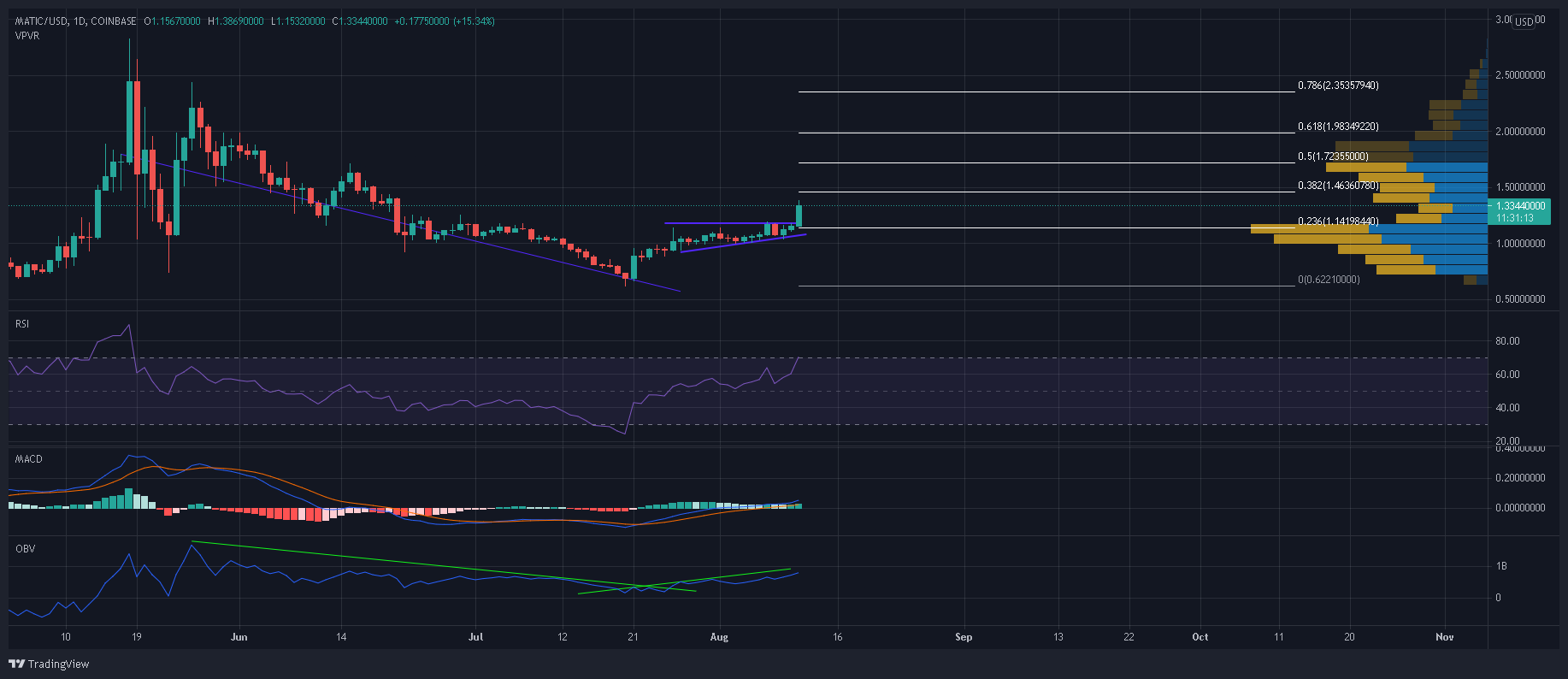Screen dimensions: 1568x679
Task: Click the latest green breakout candle
Action: [x=799, y=215]
